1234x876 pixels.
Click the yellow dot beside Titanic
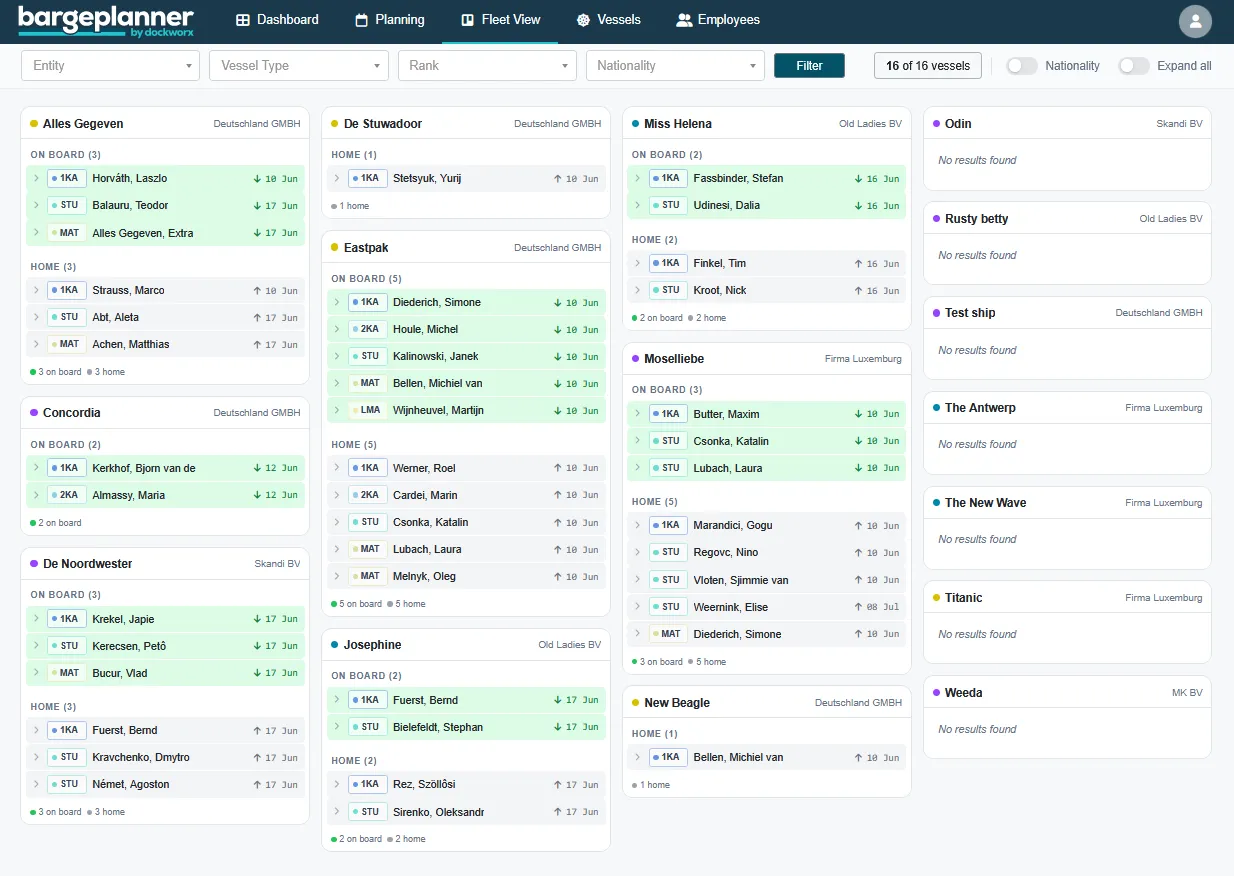coord(936,598)
